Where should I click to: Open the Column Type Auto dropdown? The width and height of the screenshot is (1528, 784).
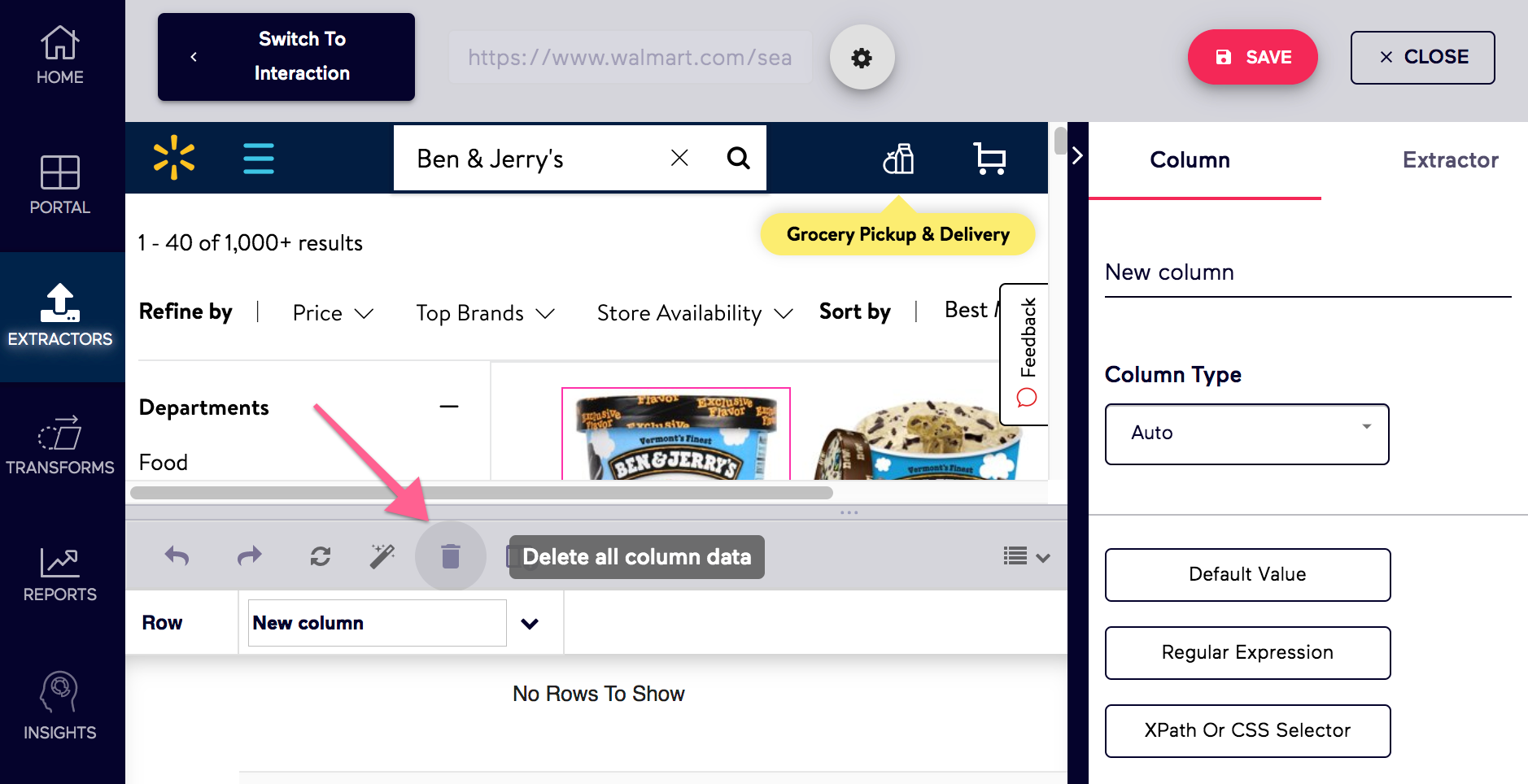point(1246,433)
